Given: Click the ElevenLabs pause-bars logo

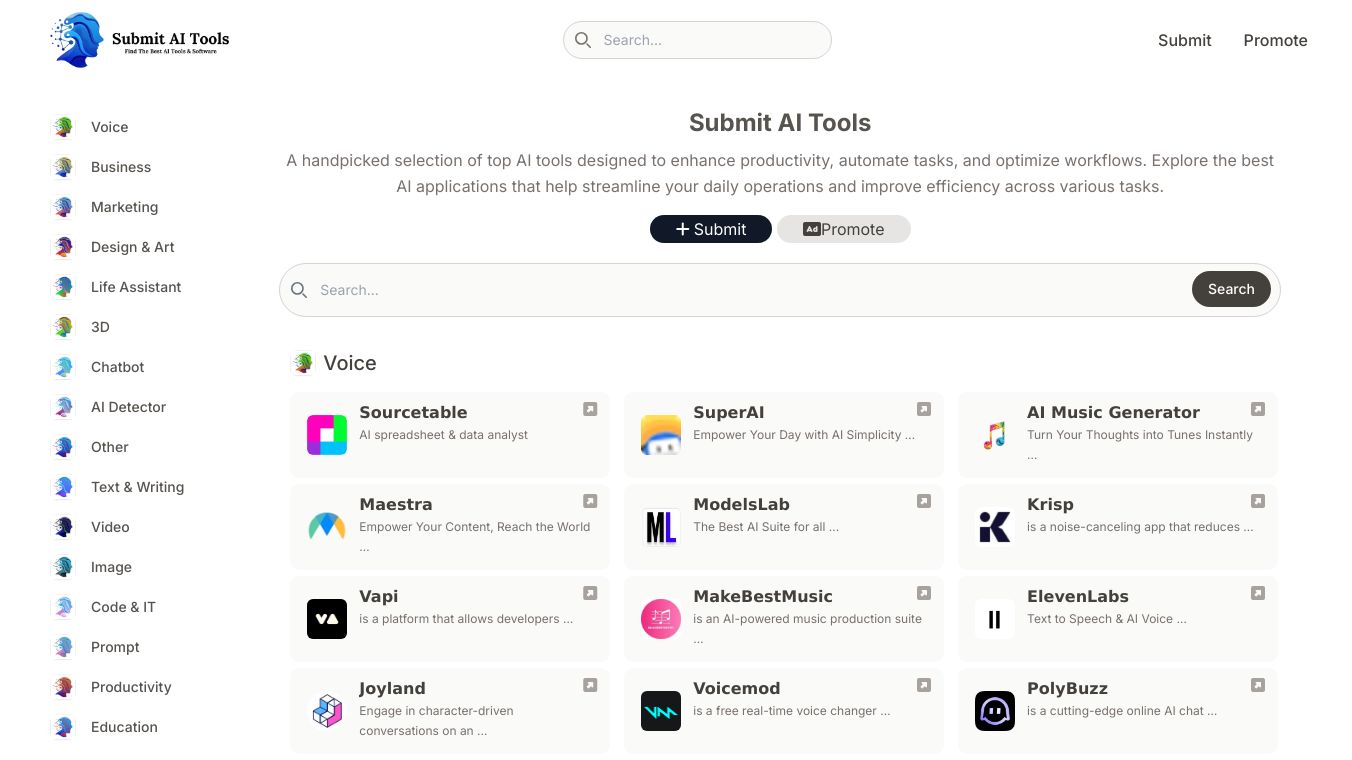Looking at the screenshot, I should coord(994,619).
